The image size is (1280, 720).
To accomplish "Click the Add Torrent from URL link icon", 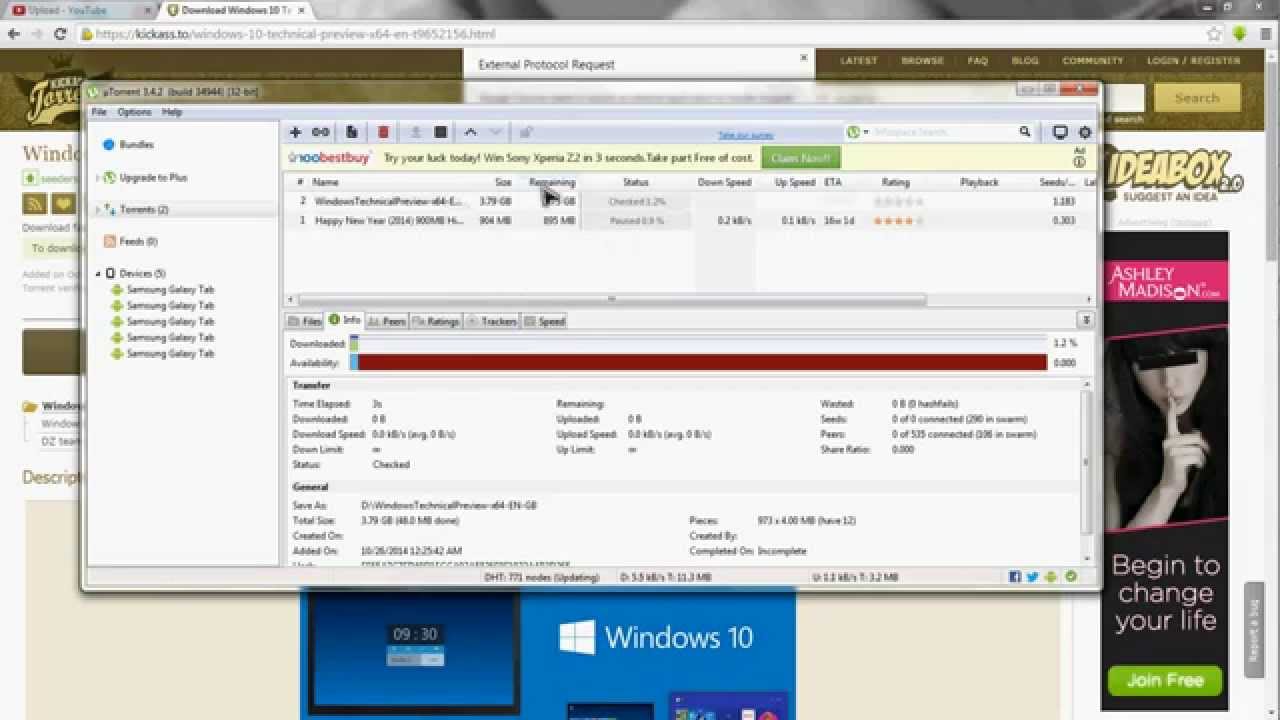I will pyautogui.click(x=320, y=132).
